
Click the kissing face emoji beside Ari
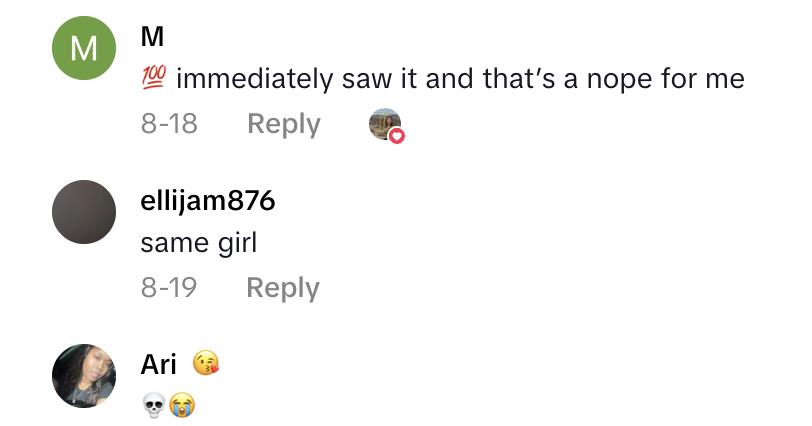[205, 364]
